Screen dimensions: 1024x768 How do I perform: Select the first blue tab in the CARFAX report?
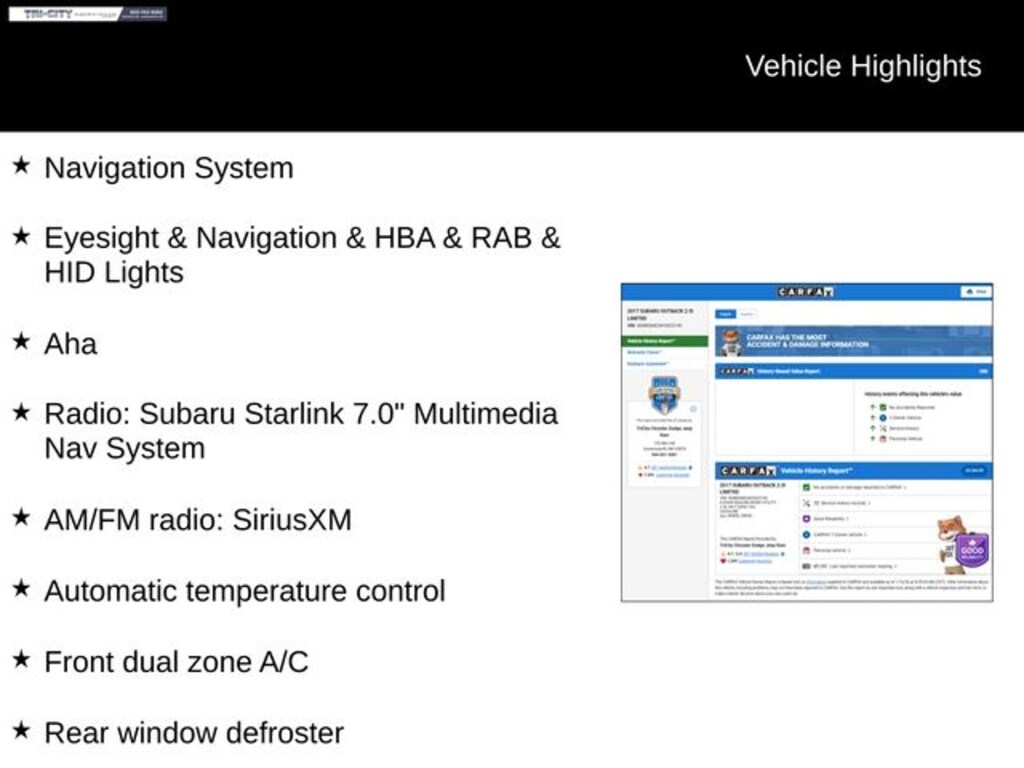pyautogui.click(x=726, y=314)
